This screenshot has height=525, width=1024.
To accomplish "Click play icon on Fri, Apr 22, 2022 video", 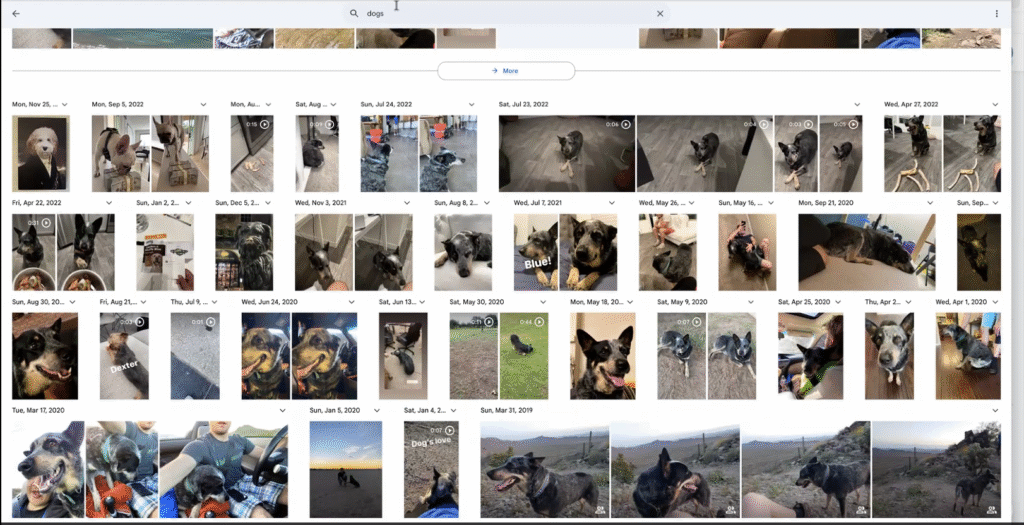I will [46, 223].
